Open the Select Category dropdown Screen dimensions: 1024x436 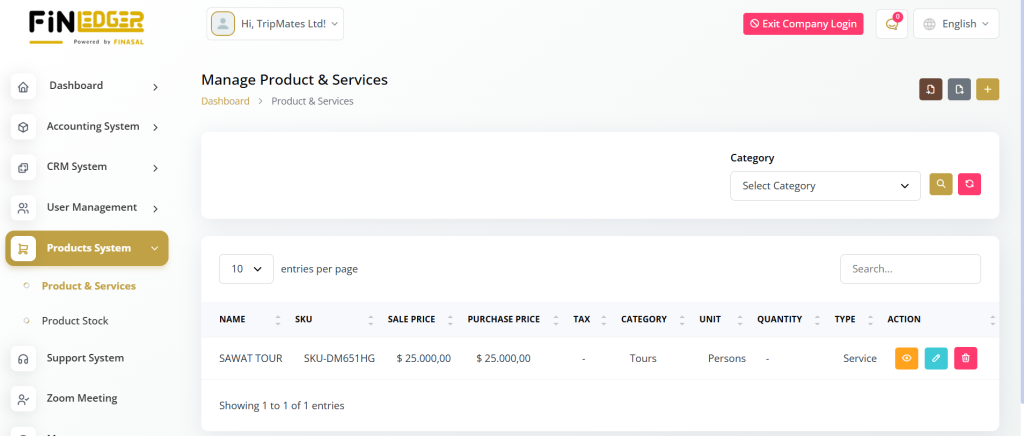pos(825,186)
